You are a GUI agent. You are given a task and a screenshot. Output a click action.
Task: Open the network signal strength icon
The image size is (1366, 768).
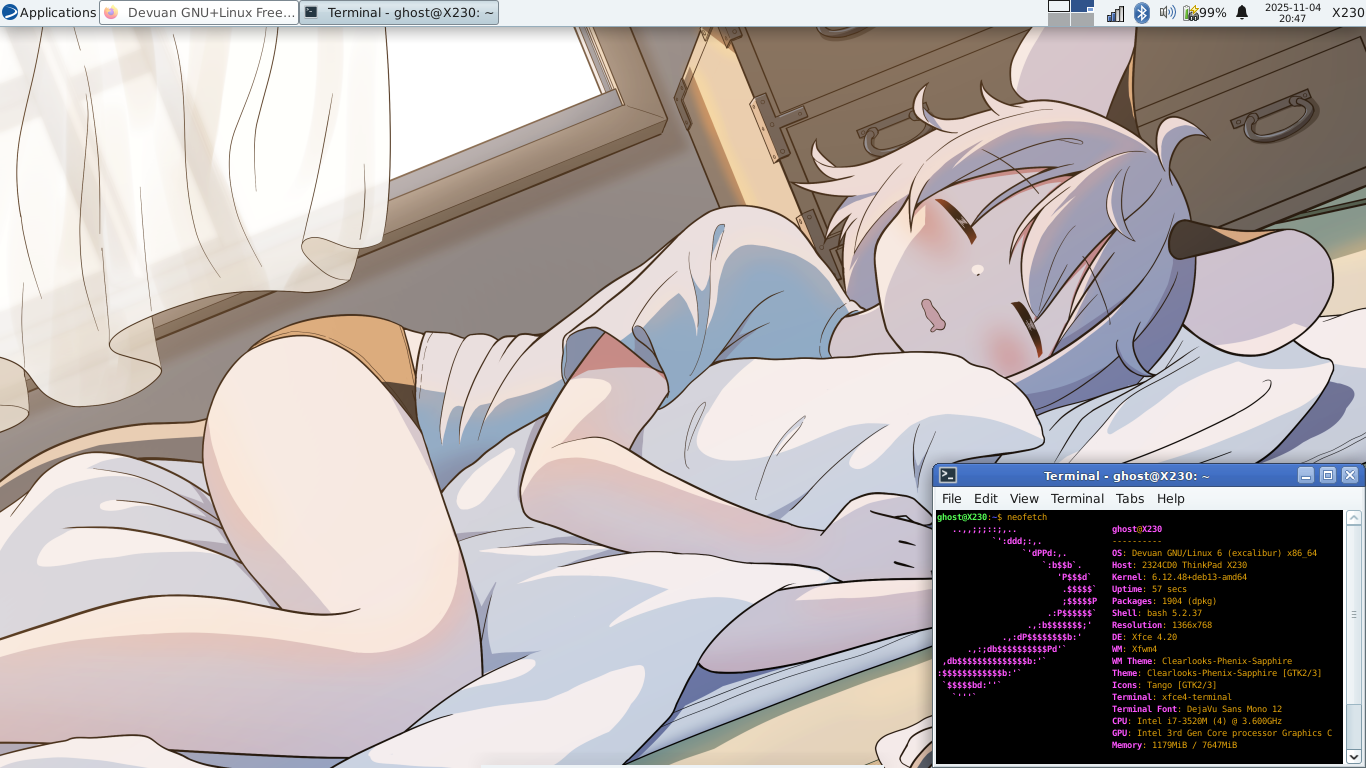click(1115, 13)
